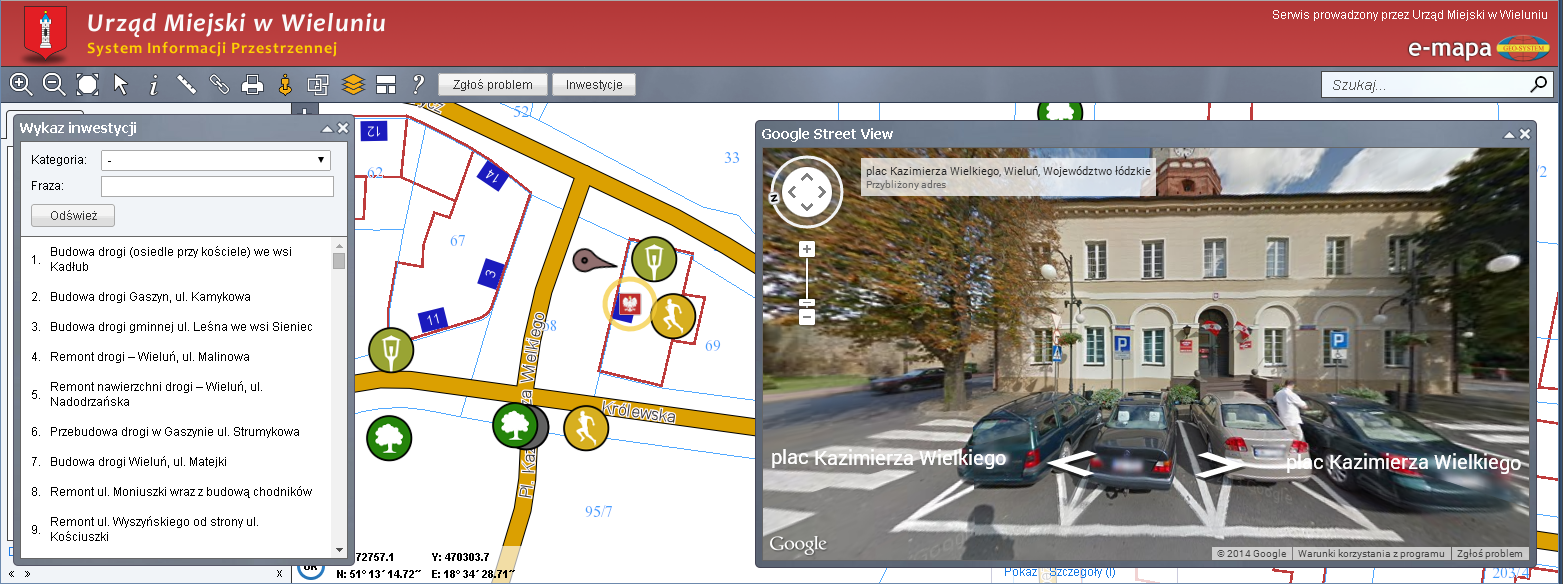Viewport: 1563px width, 584px height.
Task: Select the zoom out magnifier tool
Action: 54,85
